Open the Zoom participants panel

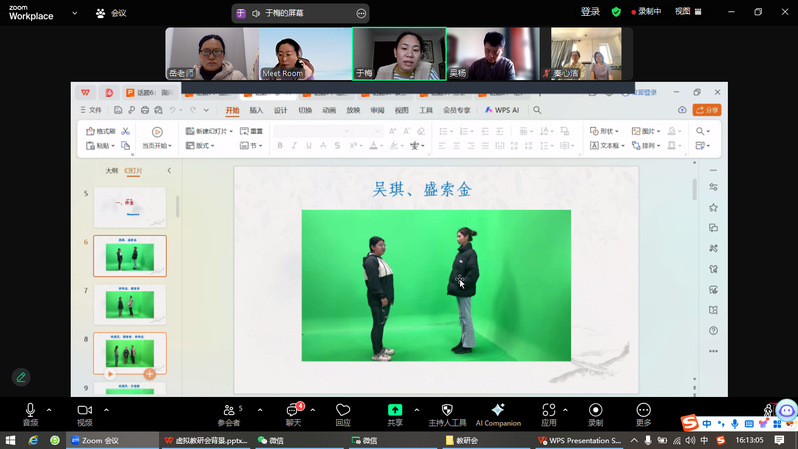(229, 411)
